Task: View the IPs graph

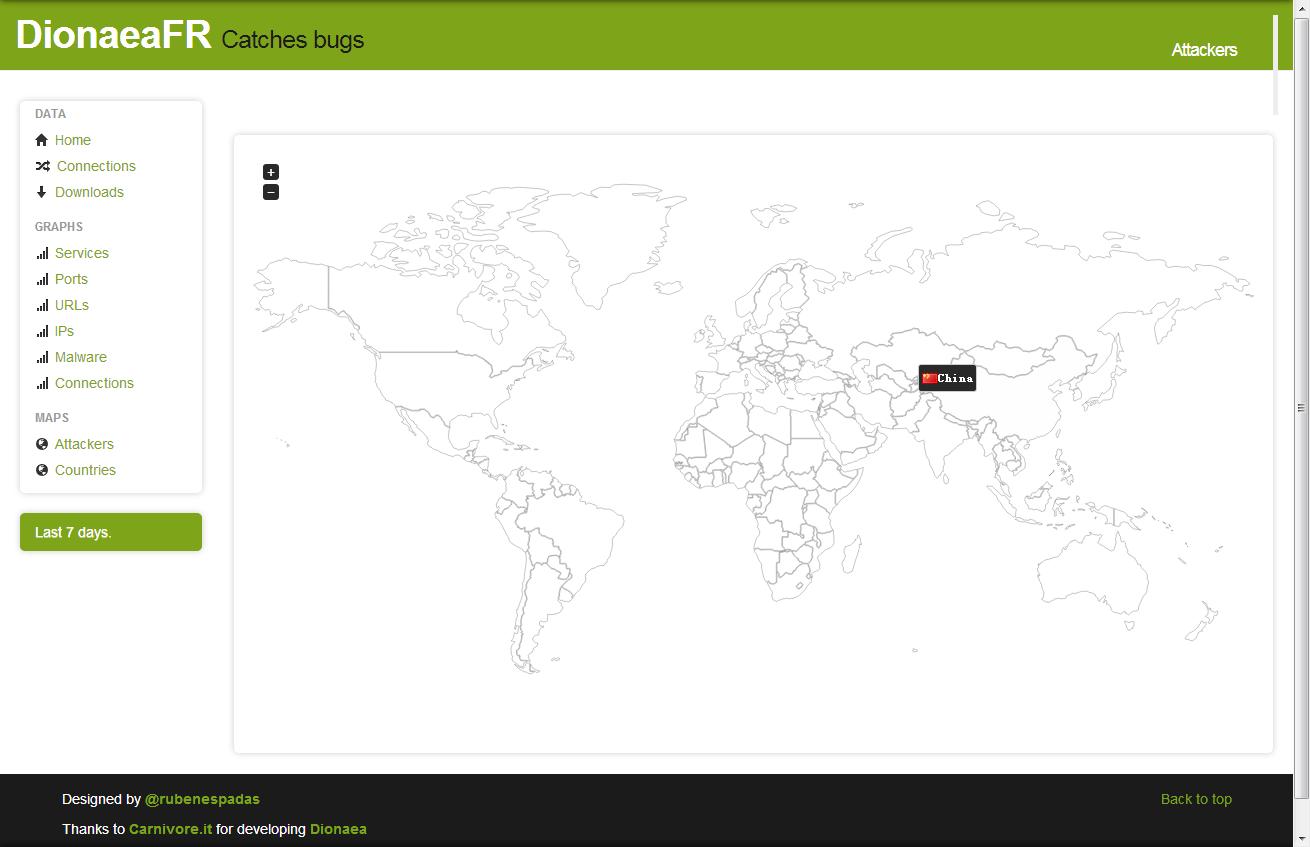Action: (x=64, y=331)
